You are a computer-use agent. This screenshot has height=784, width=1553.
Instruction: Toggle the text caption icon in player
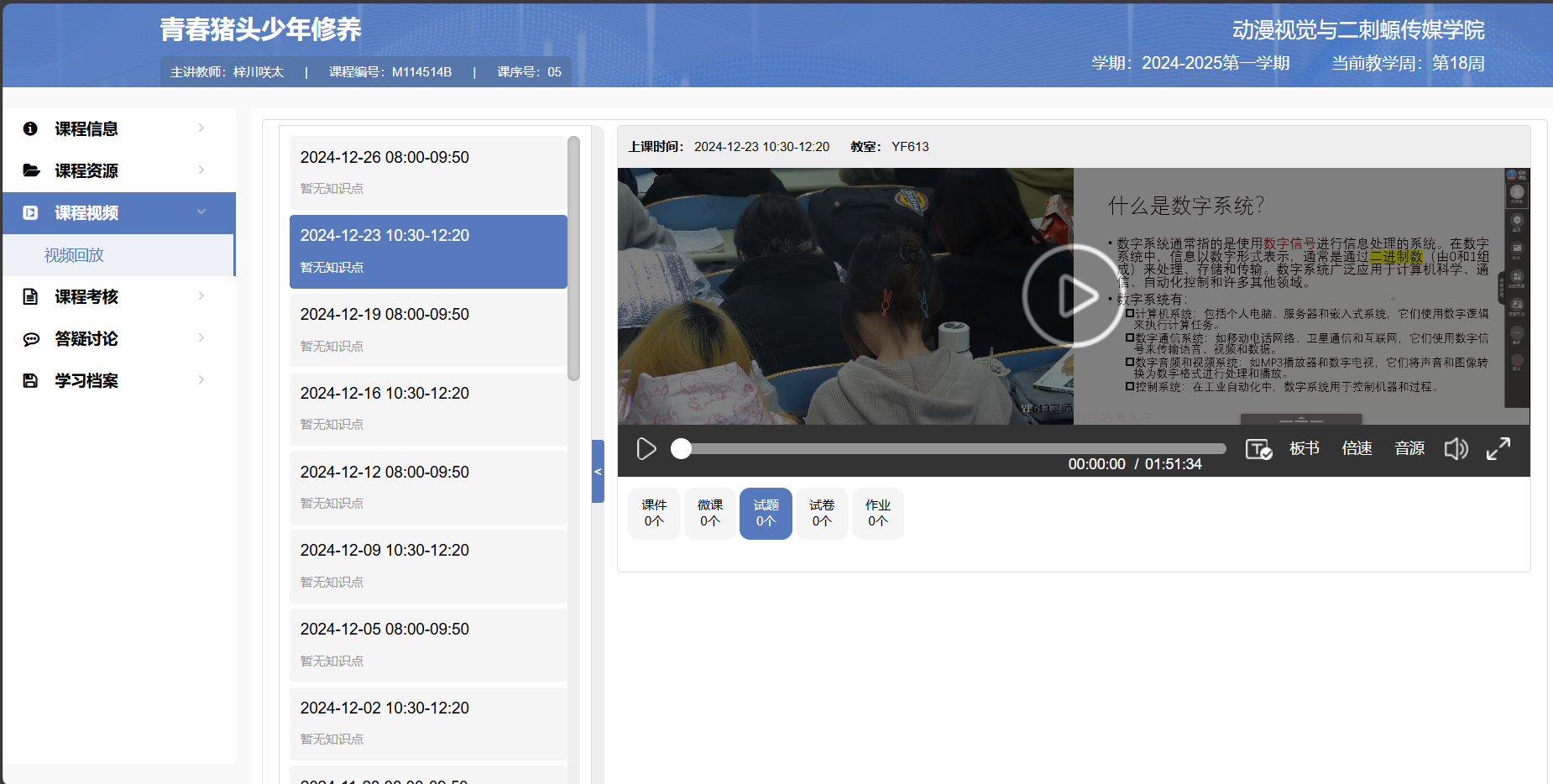(1258, 449)
